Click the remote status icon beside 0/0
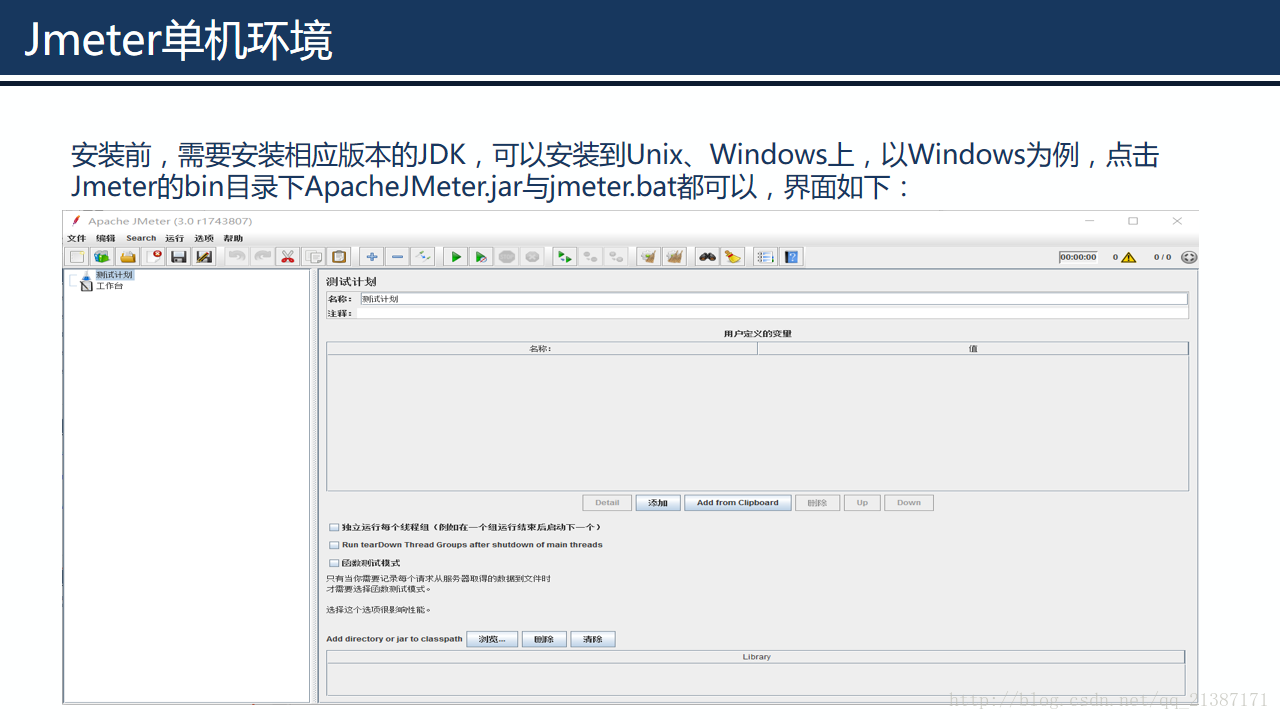The height and width of the screenshot is (720, 1280). click(1189, 257)
